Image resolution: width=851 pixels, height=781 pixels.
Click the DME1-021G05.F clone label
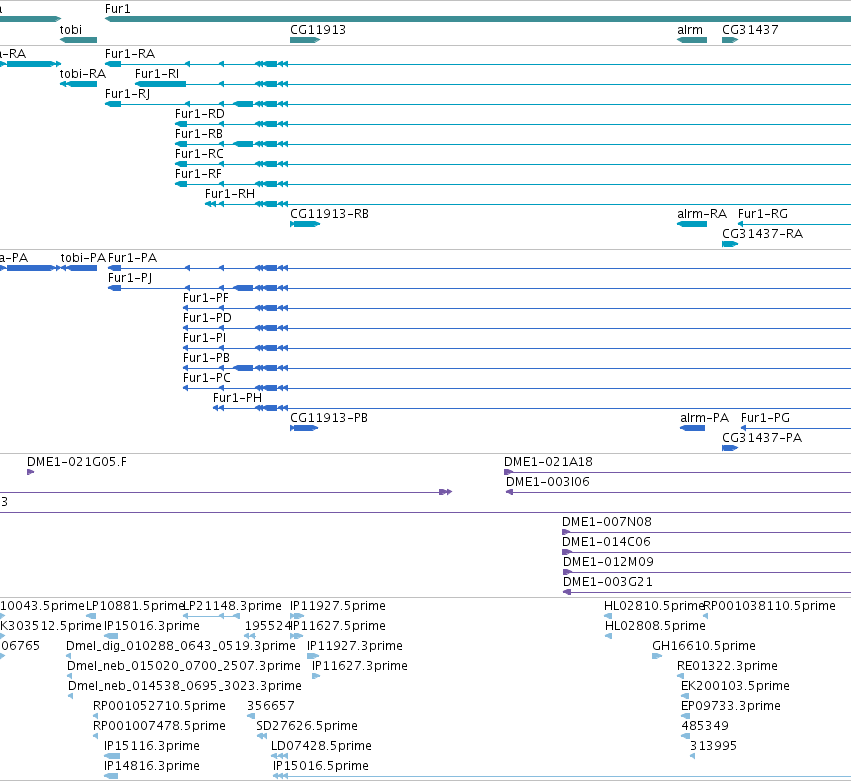pyautogui.click(x=77, y=462)
